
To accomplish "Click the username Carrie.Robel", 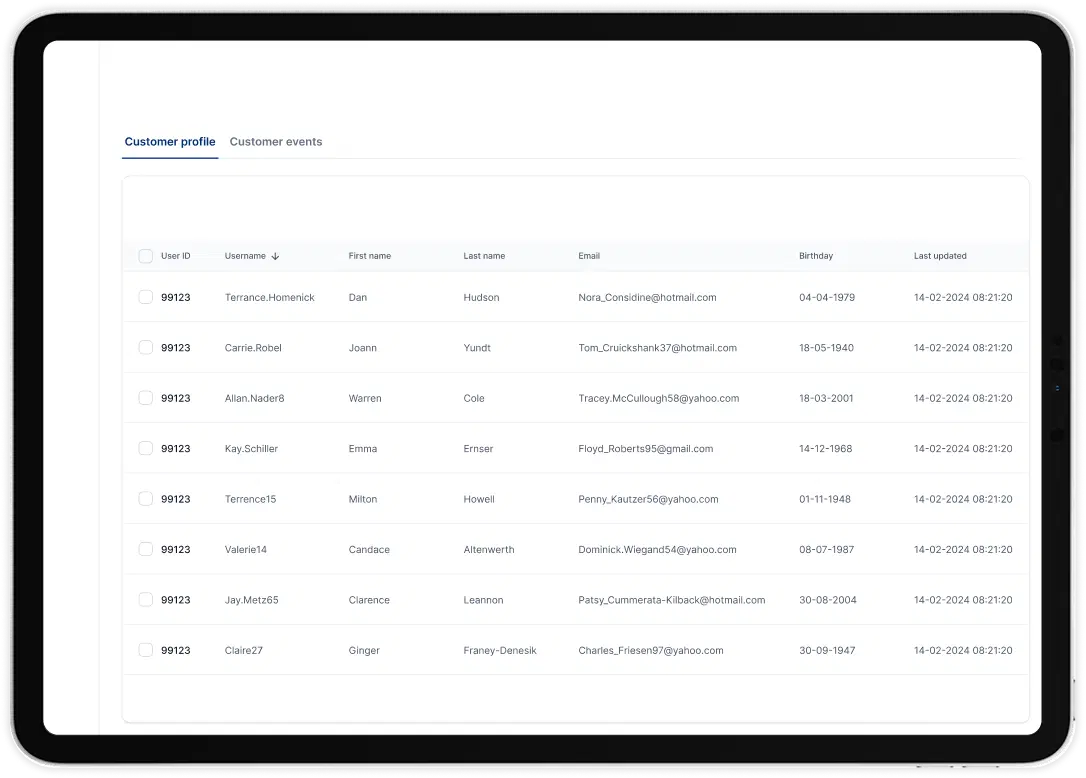I will (x=253, y=348).
